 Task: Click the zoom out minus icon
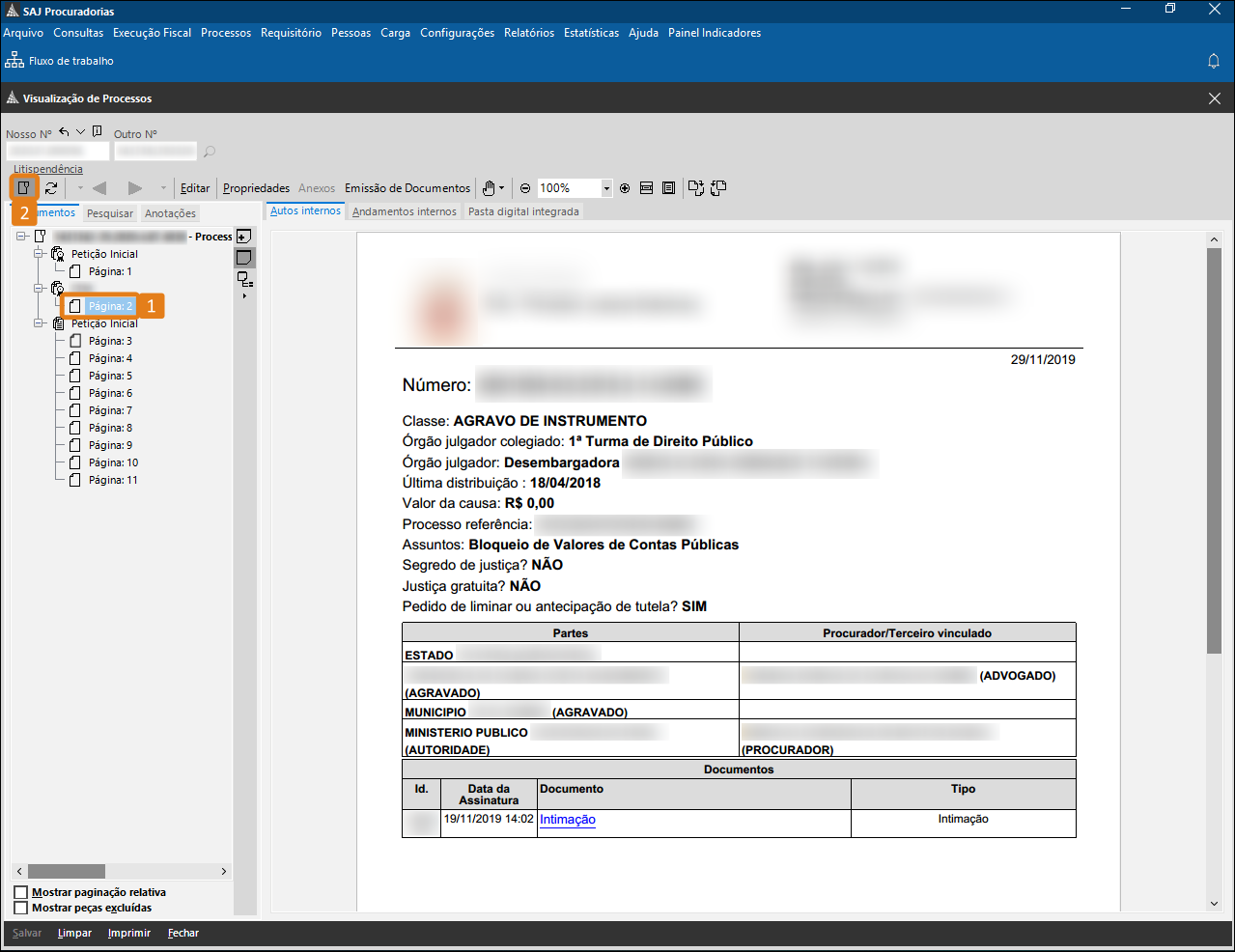coord(525,188)
